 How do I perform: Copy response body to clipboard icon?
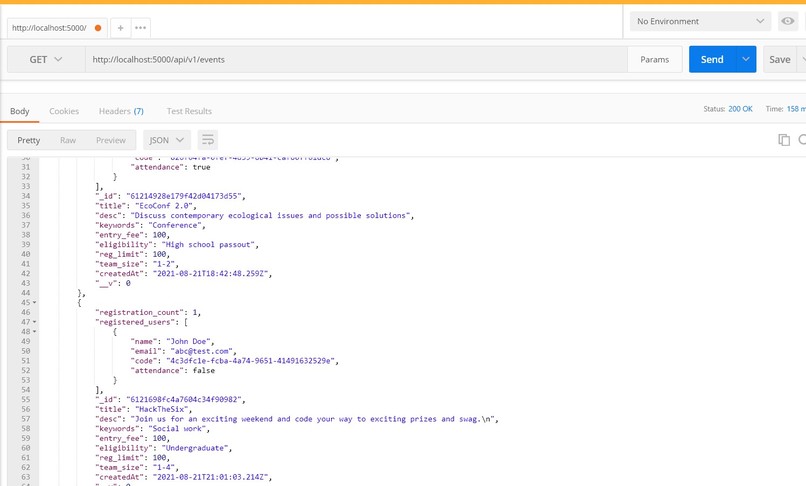783,139
